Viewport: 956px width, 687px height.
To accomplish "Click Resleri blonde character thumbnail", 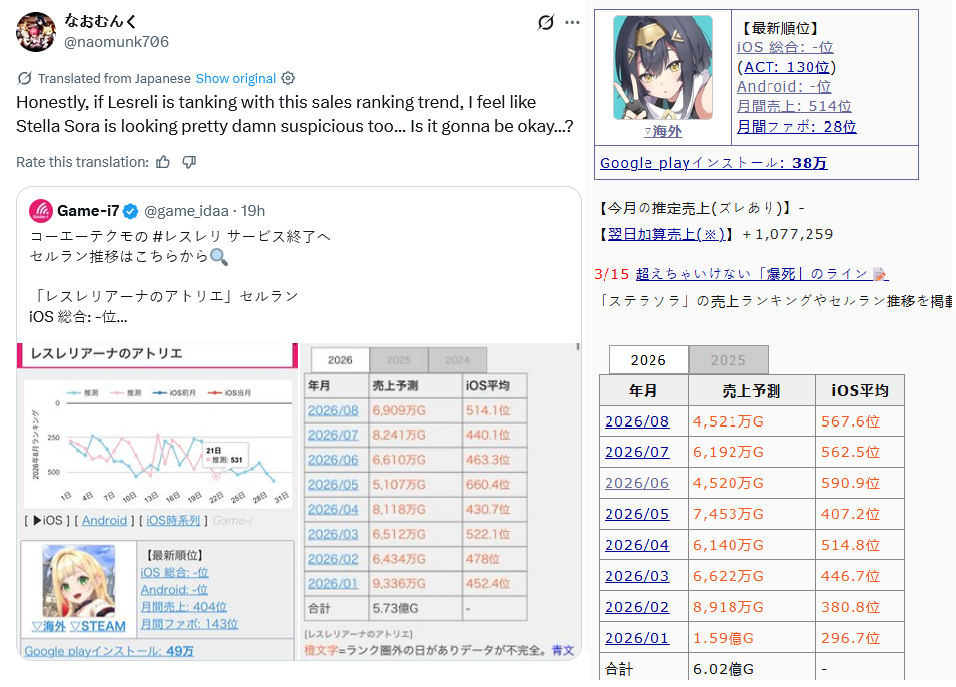I will 79,581.
